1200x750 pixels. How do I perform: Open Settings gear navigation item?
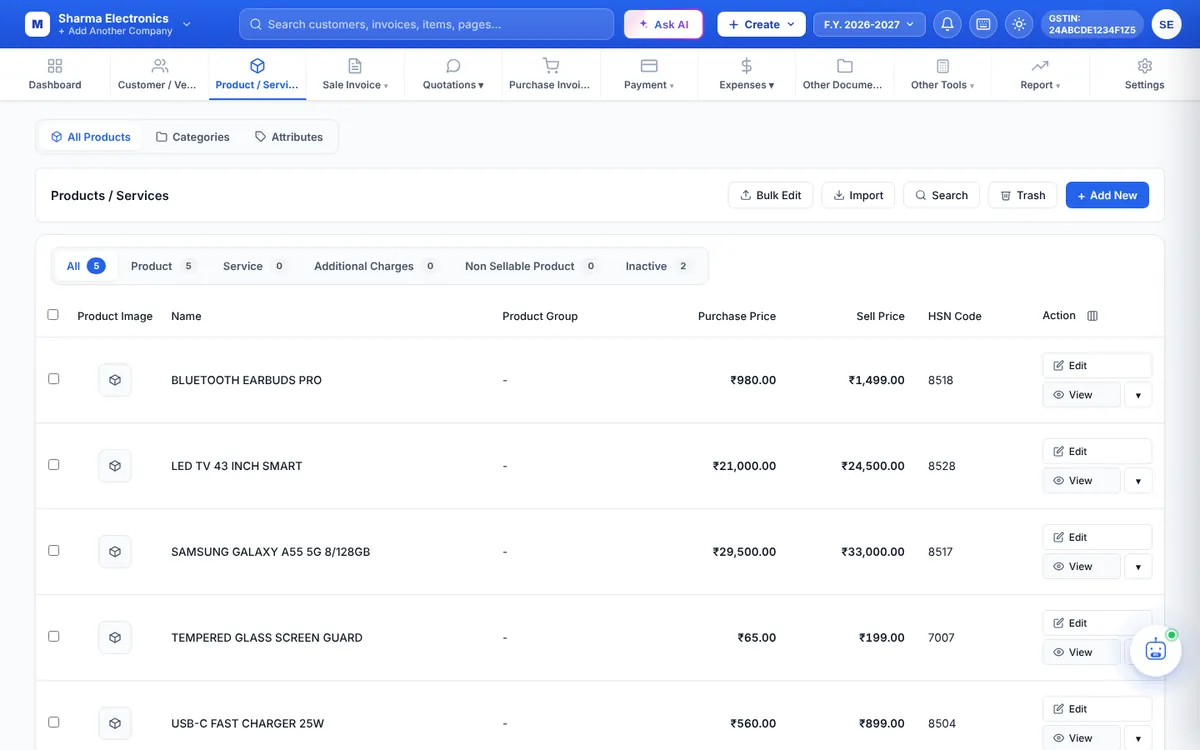[x=1144, y=74]
